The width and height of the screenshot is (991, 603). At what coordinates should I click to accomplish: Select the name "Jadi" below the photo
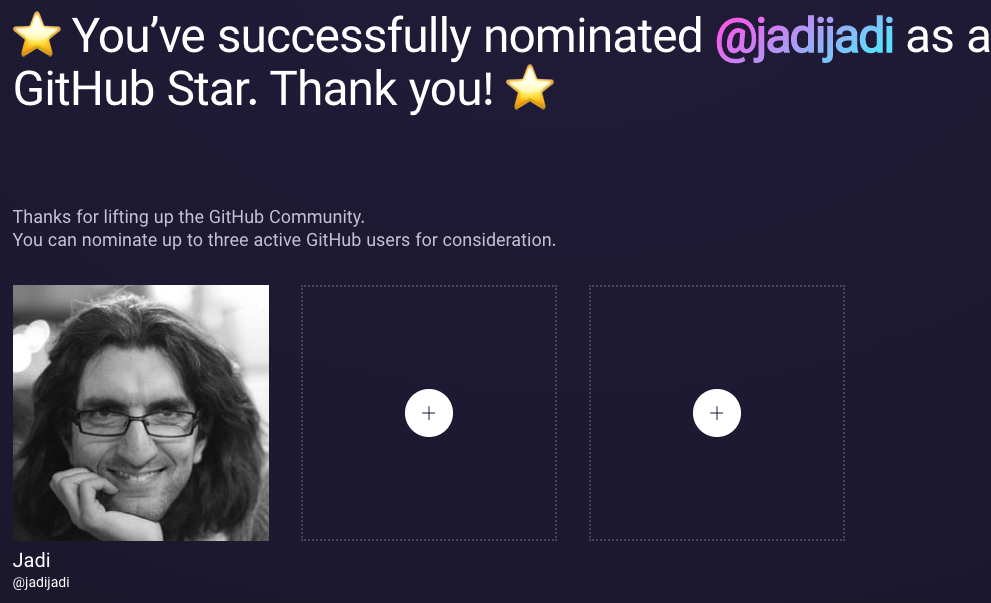tap(32, 560)
